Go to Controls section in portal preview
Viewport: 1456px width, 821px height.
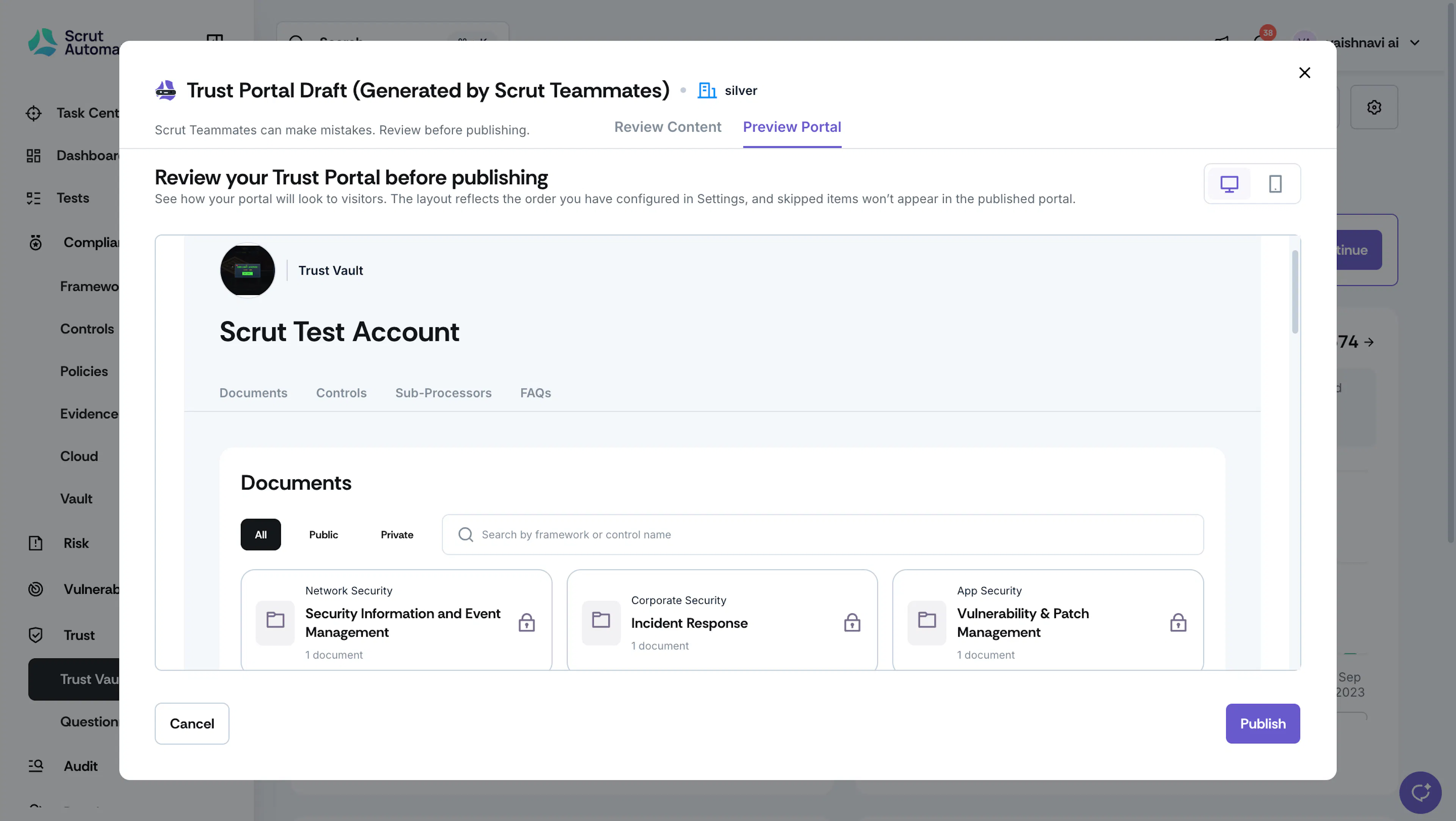[341, 393]
